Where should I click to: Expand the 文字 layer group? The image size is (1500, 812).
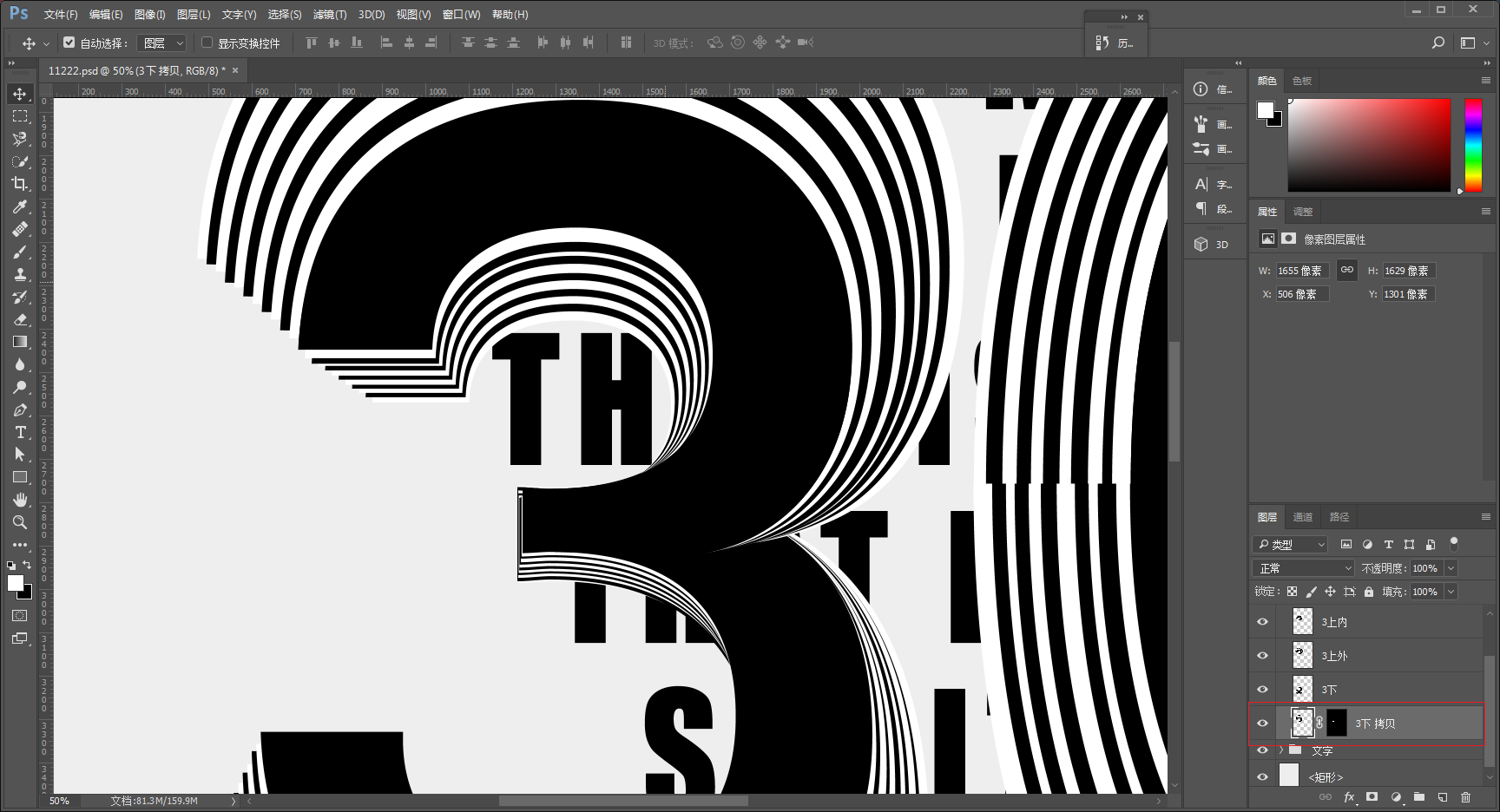pos(1280,750)
